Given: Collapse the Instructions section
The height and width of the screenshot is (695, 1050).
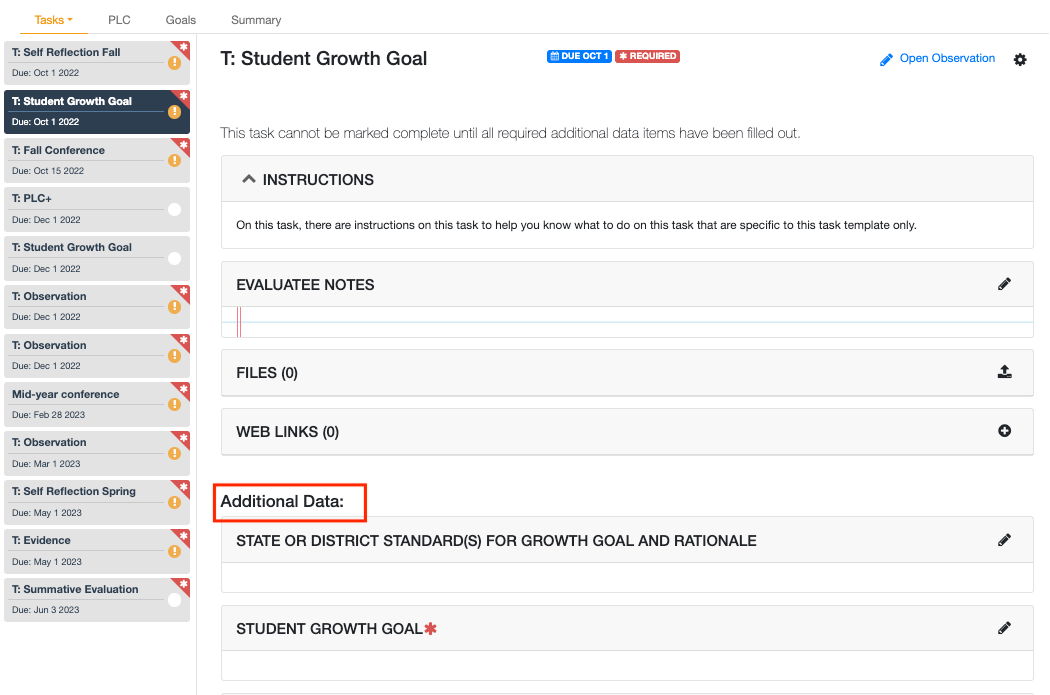Looking at the screenshot, I should click(x=250, y=180).
